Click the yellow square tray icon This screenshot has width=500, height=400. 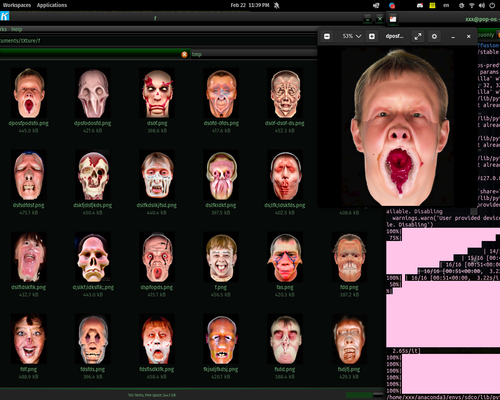432,5
